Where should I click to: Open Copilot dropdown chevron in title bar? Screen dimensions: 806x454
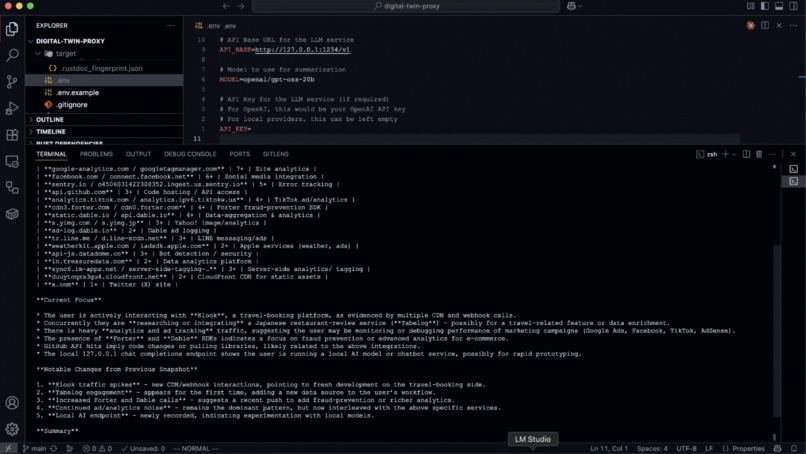click(x=580, y=6)
